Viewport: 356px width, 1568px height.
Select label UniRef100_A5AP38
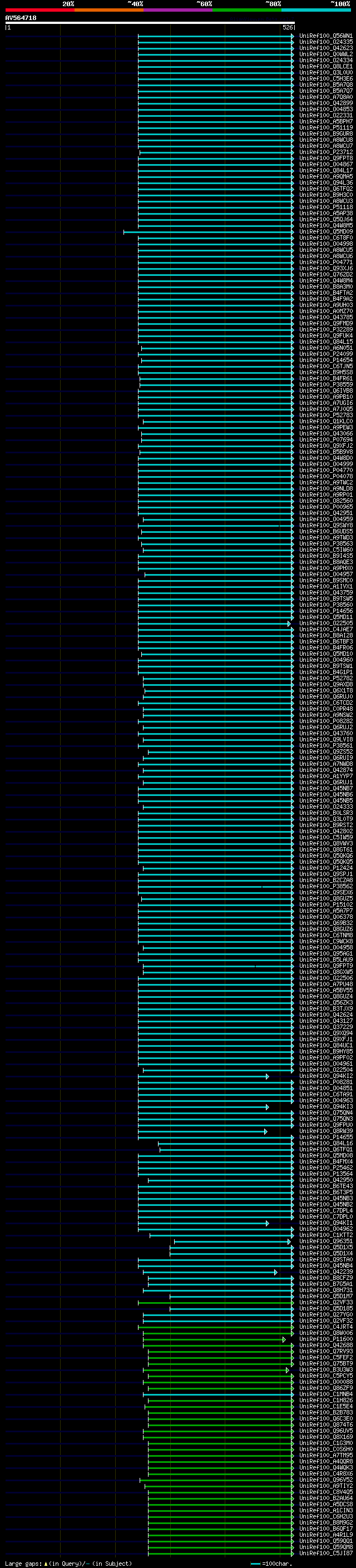pos(325,214)
